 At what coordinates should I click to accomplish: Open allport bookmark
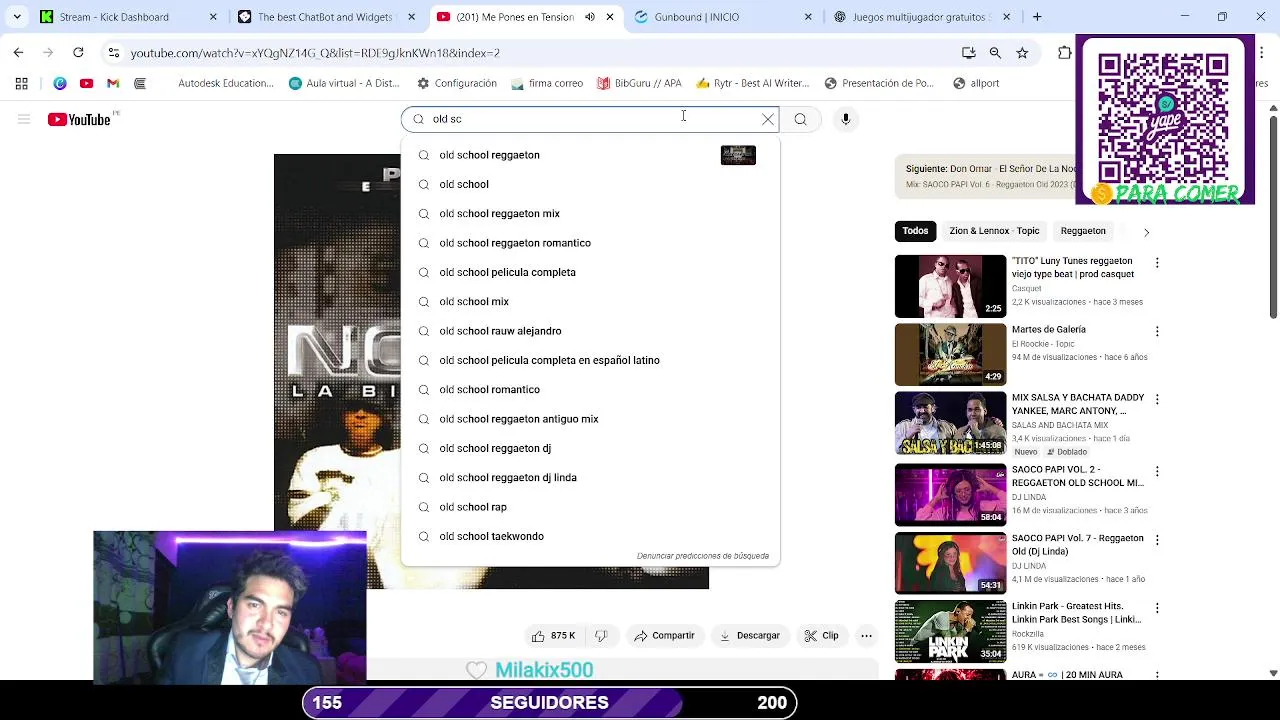tap(976, 84)
